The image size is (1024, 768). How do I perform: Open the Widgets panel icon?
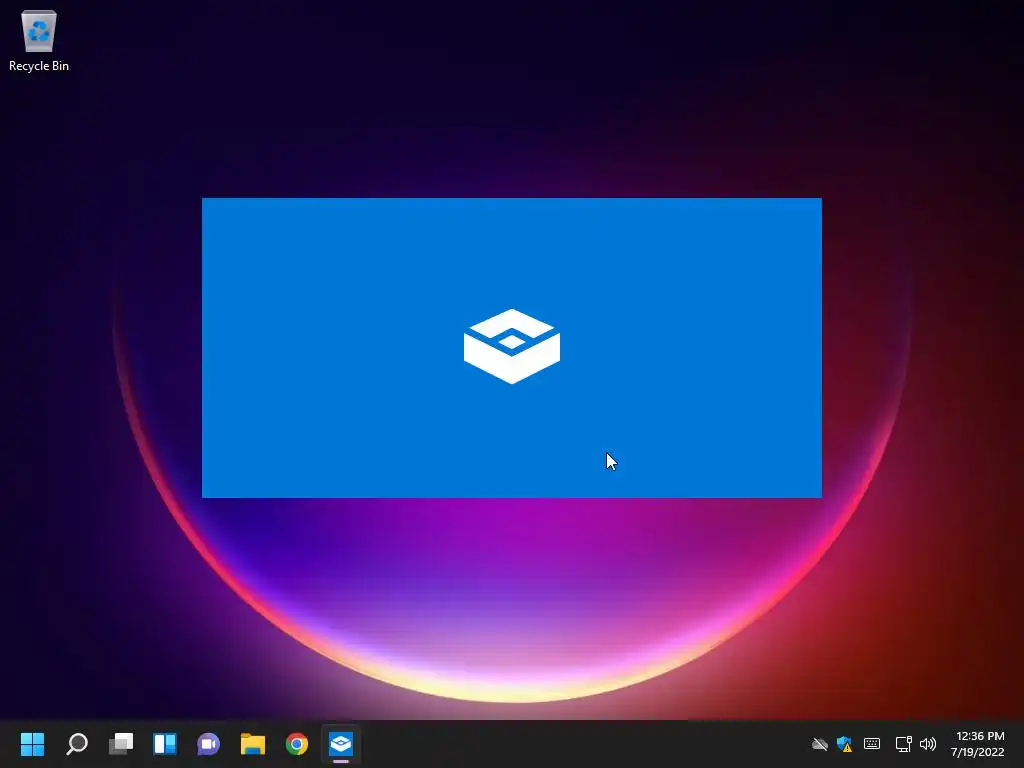165,744
